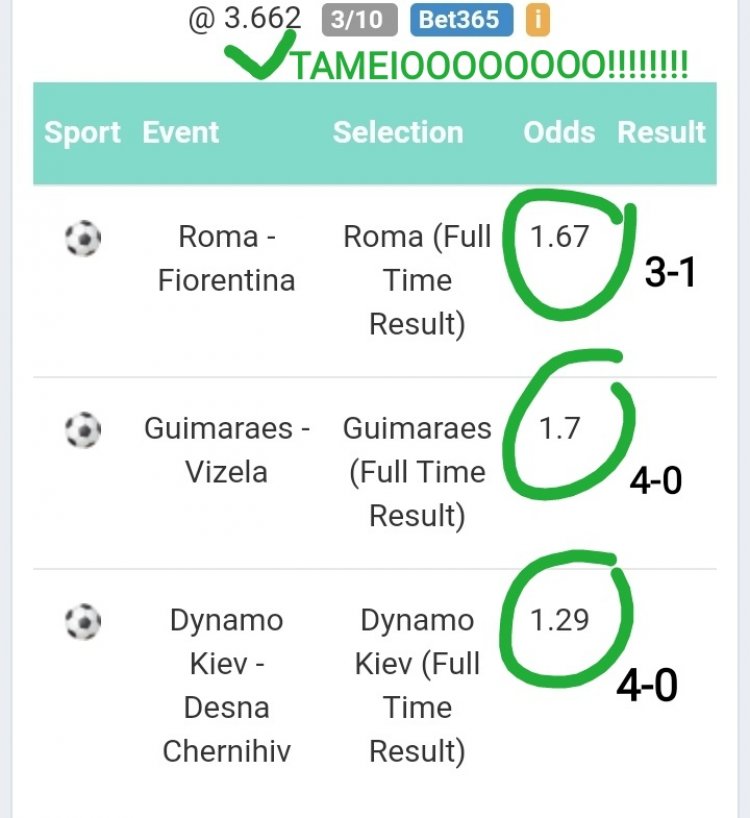Click soccer ball icon beside Roma - Fiorentina
Image resolution: width=750 pixels, height=818 pixels.
click(x=82, y=238)
